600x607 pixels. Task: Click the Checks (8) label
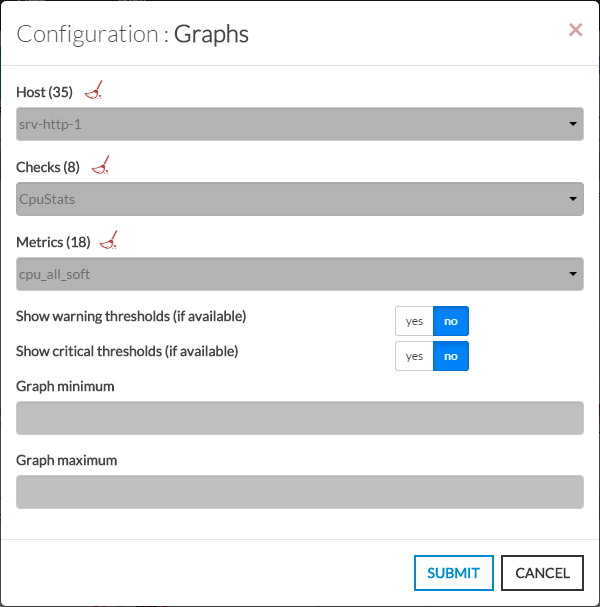click(x=48, y=167)
